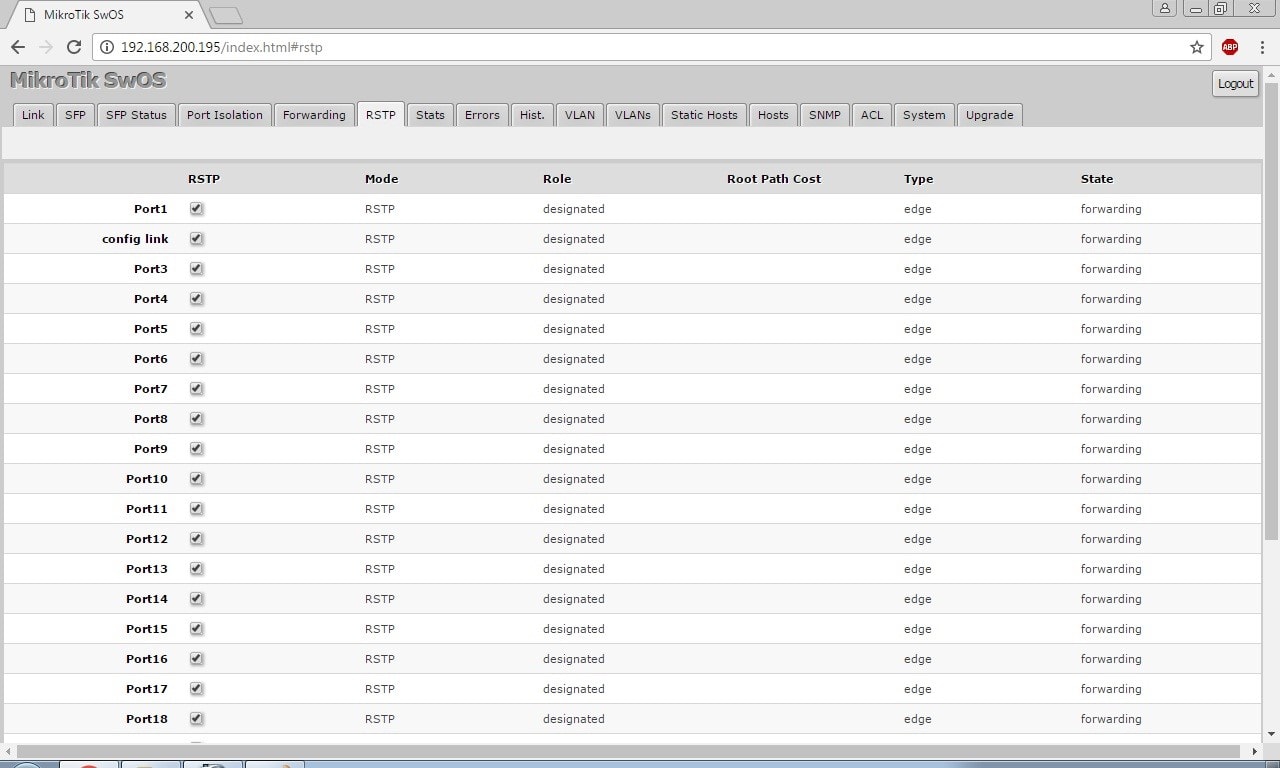
Task: Open the SFP Status tab
Action: [136, 115]
